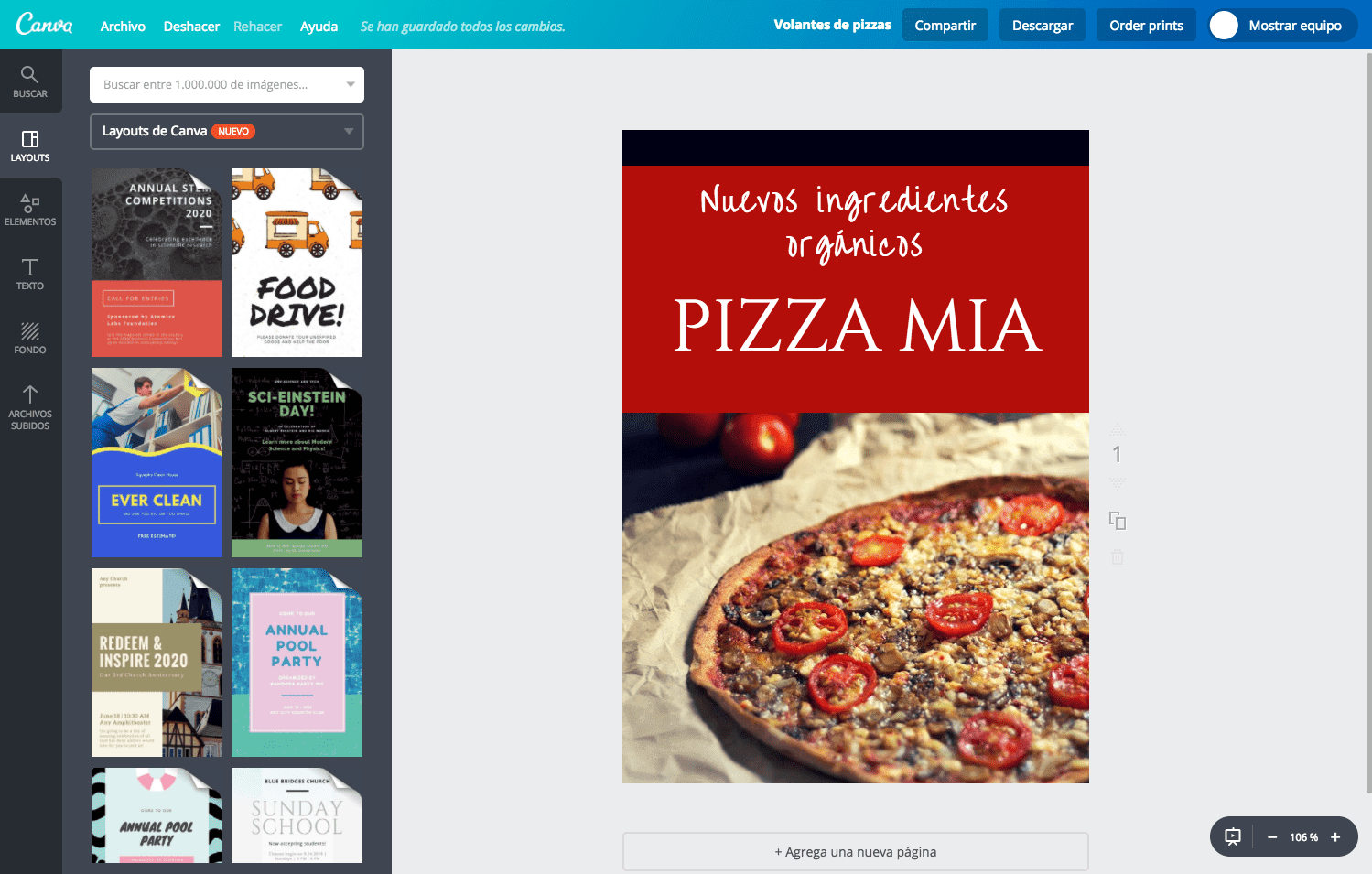Move page up with arrow above page number
1372x874 pixels.
coord(1117,428)
